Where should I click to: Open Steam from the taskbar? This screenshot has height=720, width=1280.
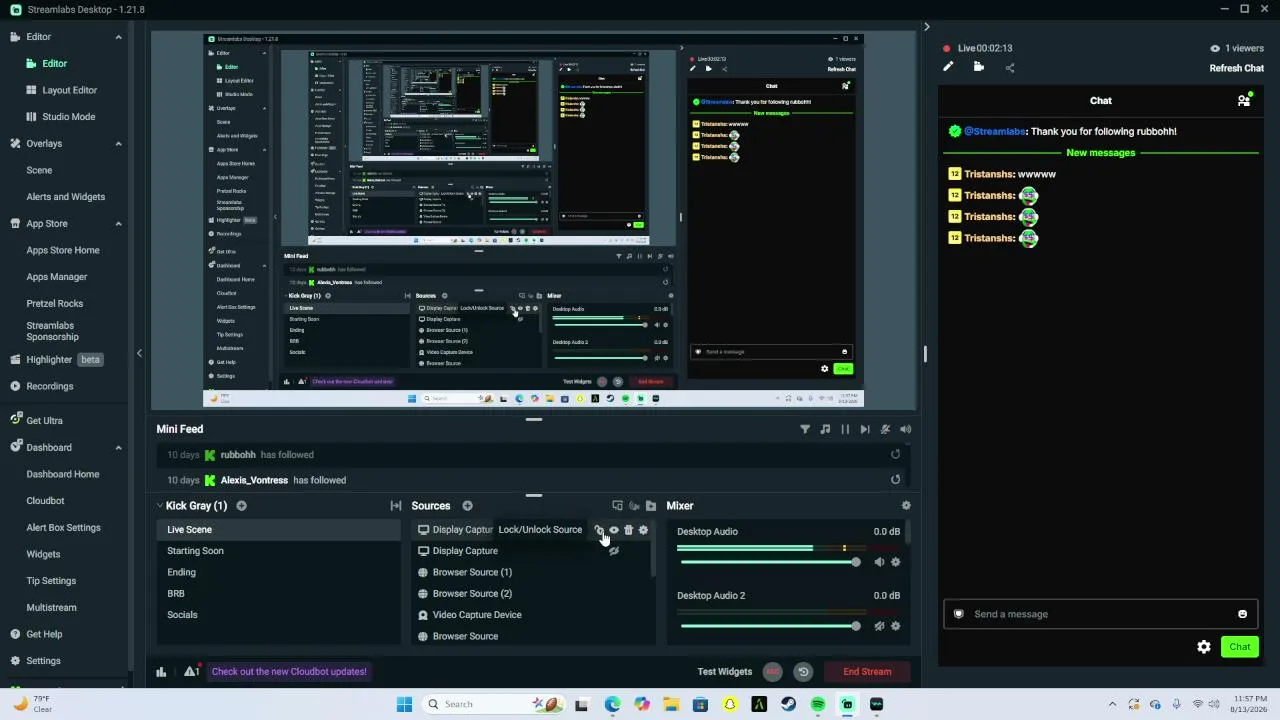(789, 704)
